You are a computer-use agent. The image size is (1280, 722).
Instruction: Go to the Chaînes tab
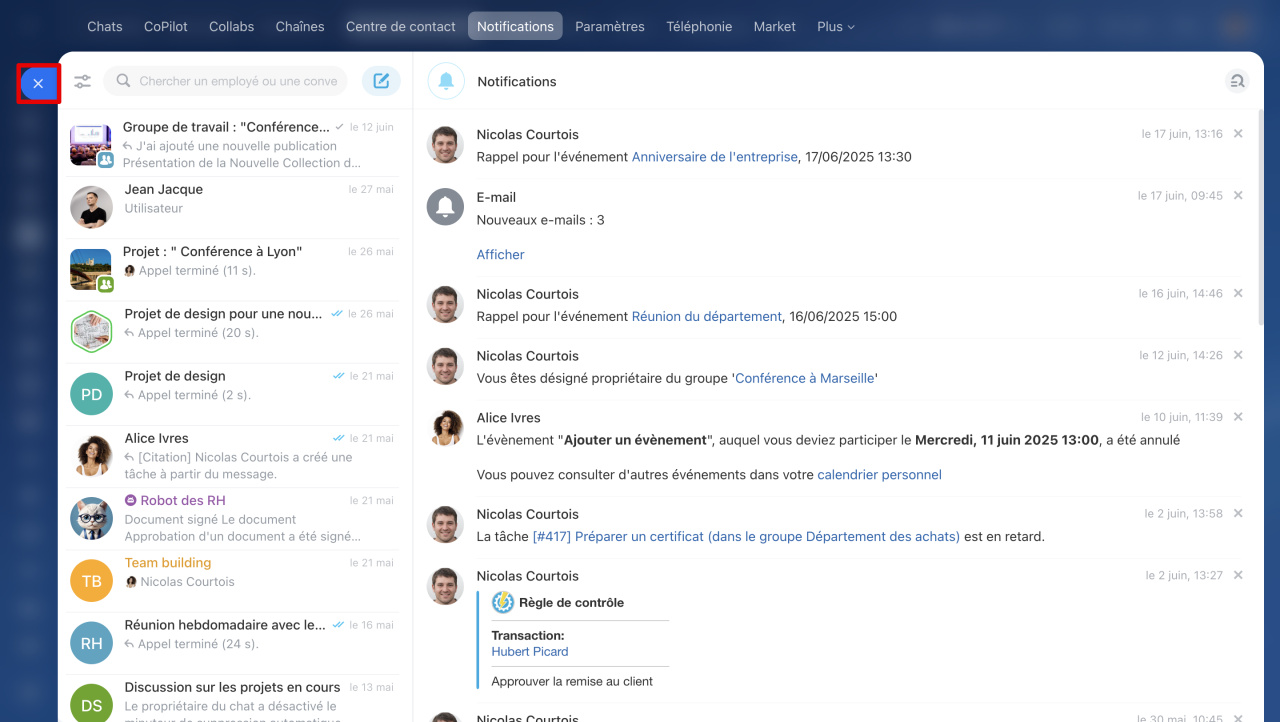pyautogui.click(x=300, y=26)
